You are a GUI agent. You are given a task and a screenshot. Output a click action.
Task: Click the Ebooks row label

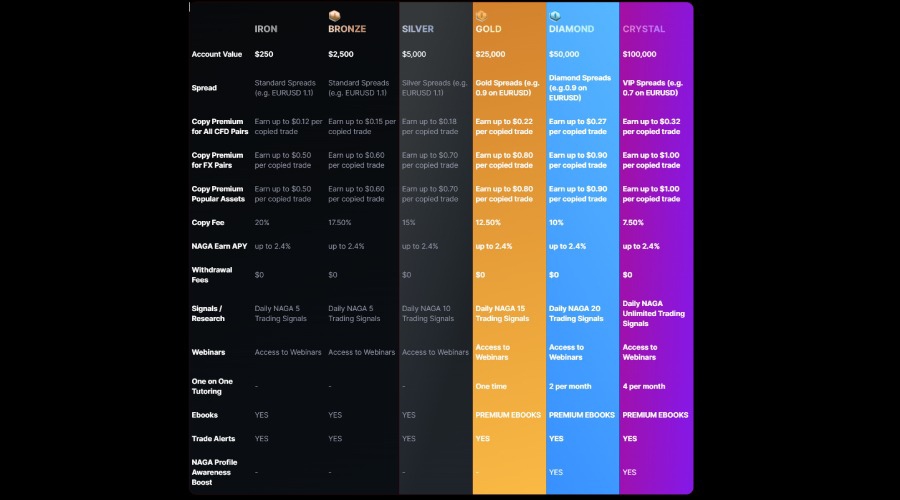(204, 415)
